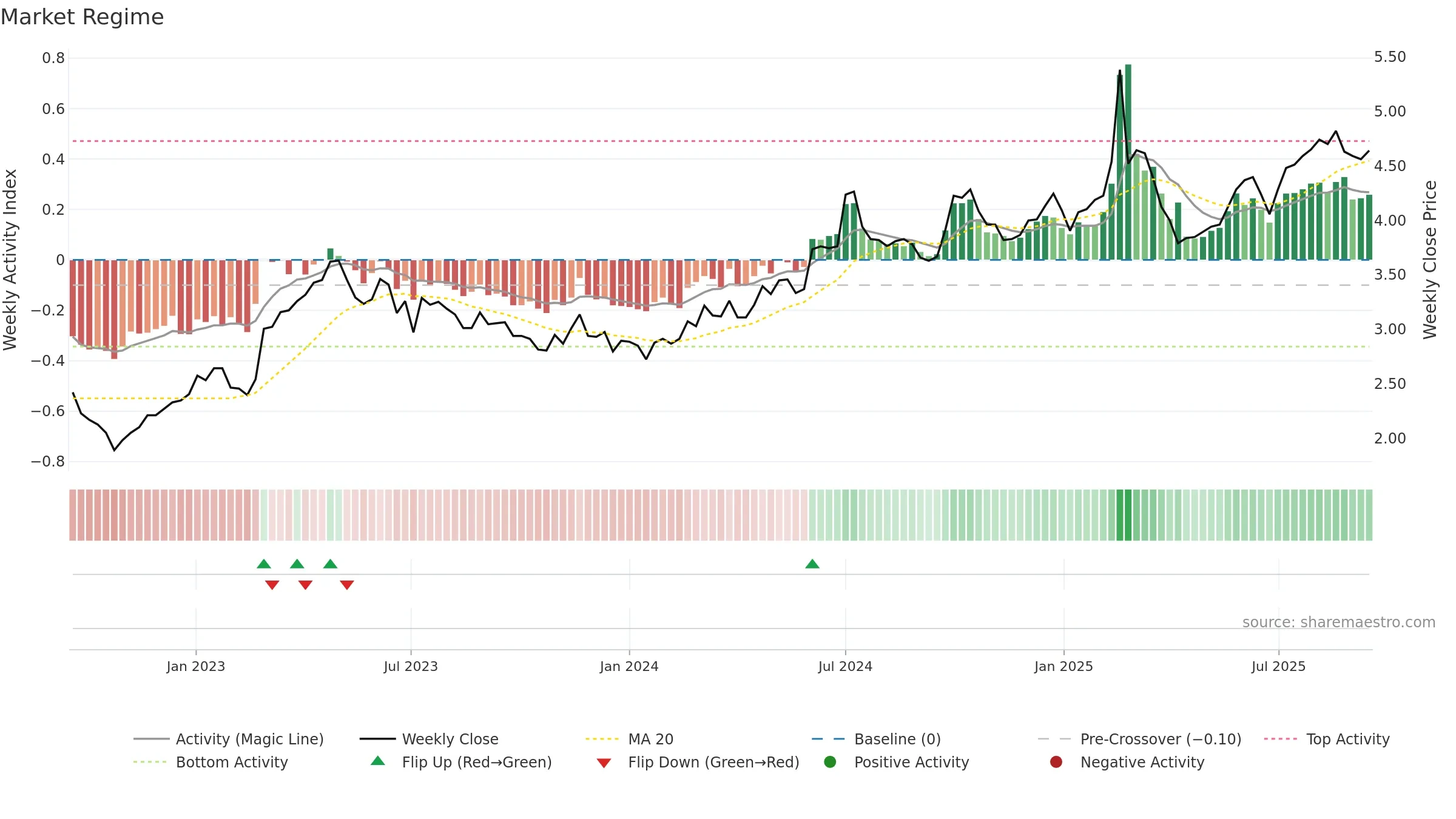Toggle Top Activity legend entry
The width and height of the screenshot is (1456, 819).
(1327, 739)
